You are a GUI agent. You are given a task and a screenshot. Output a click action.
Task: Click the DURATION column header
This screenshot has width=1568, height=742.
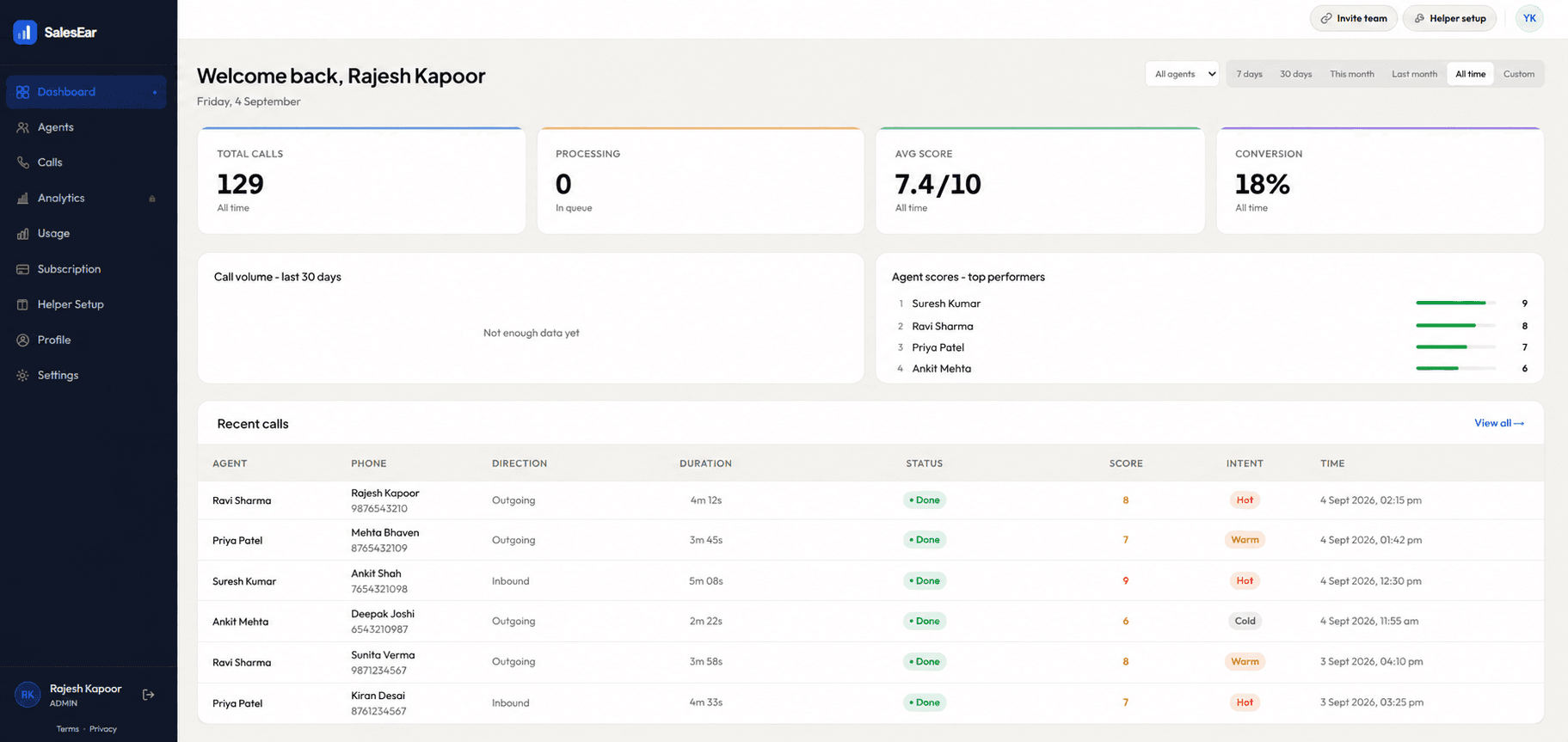(705, 463)
